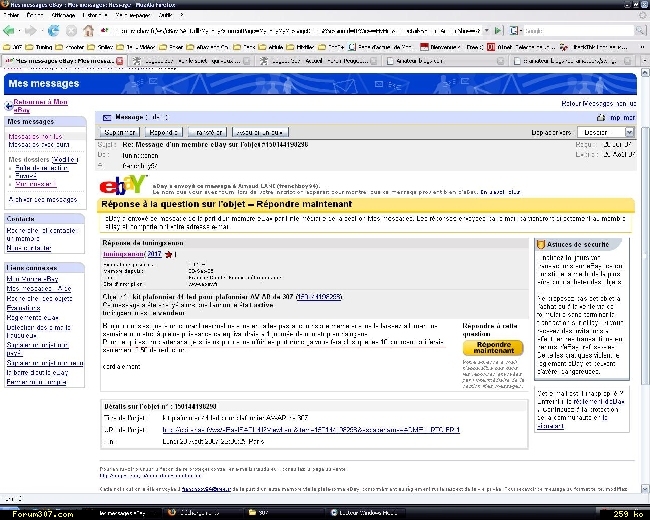650x520 pixels.
Task: Open the Édition menu
Action: (35, 15)
